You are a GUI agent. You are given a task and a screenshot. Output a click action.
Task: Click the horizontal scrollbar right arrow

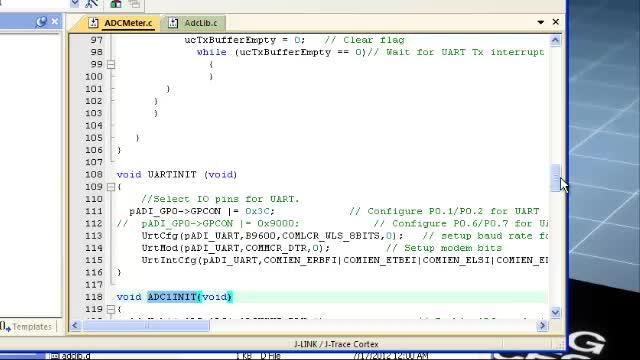[x=542, y=325]
